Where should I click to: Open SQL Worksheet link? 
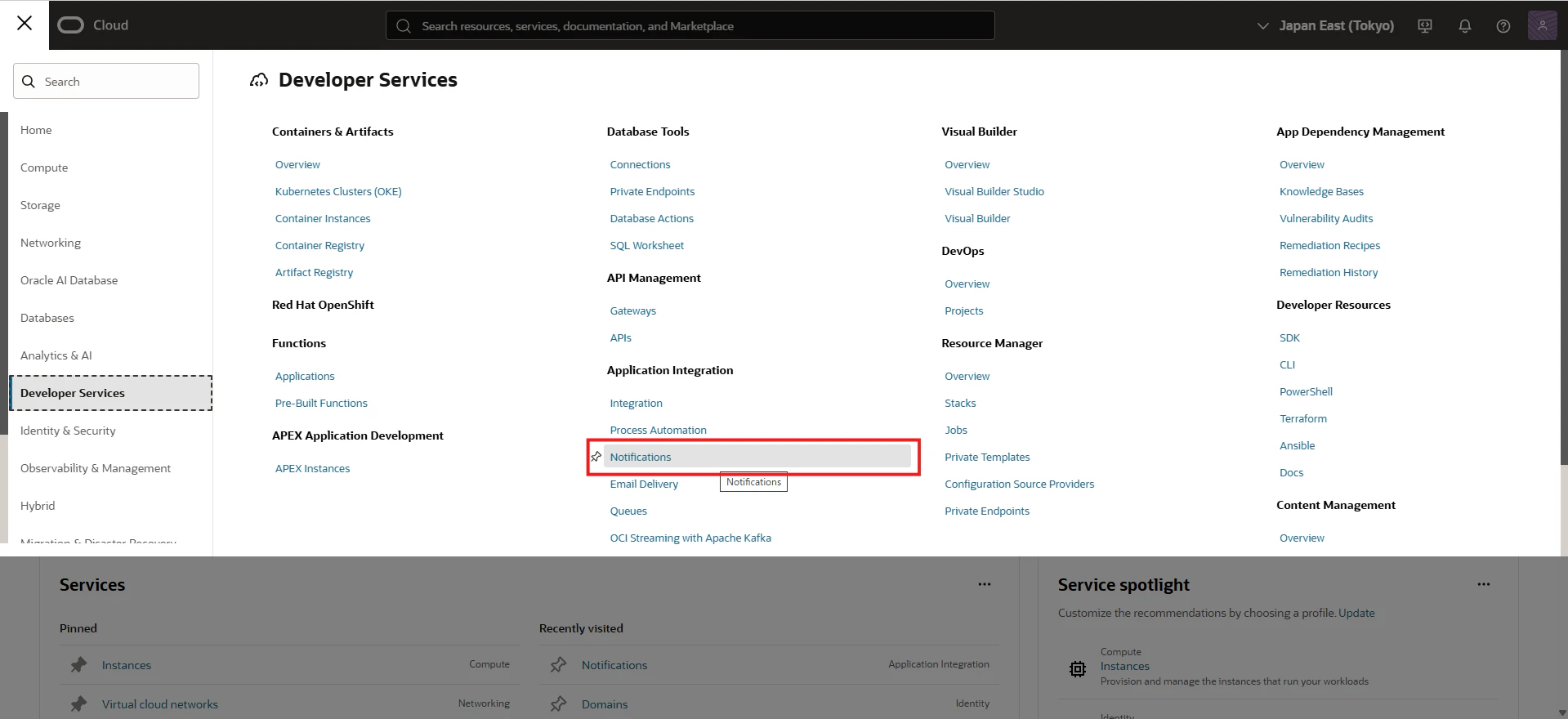coord(646,245)
